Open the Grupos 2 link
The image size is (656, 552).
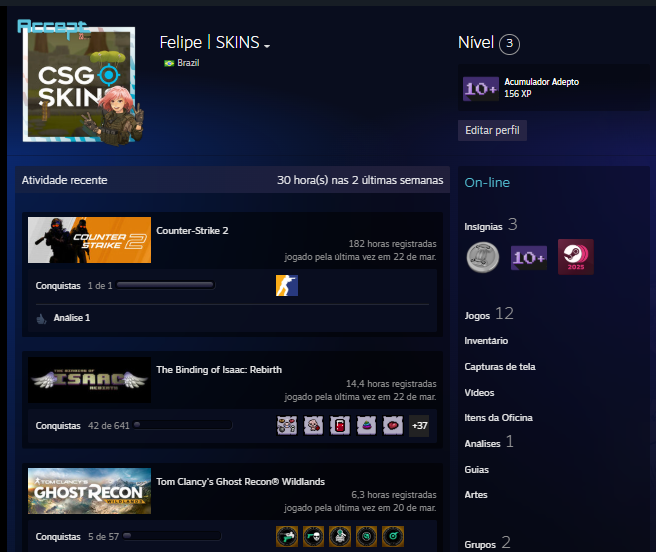click(487, 543)
